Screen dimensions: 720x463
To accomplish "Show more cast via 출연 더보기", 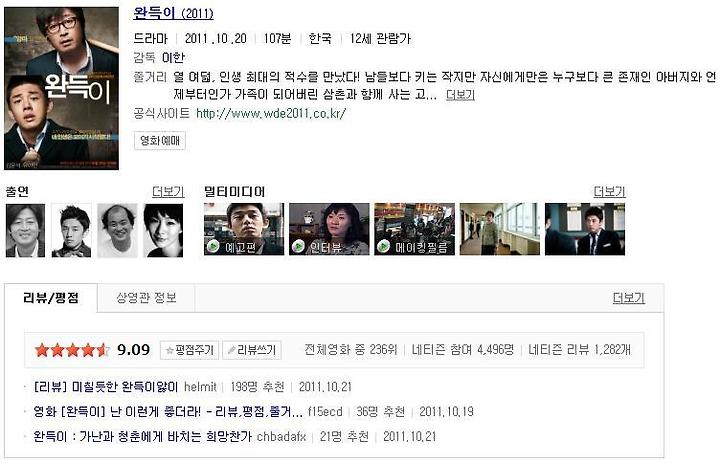I will point(168,192).
